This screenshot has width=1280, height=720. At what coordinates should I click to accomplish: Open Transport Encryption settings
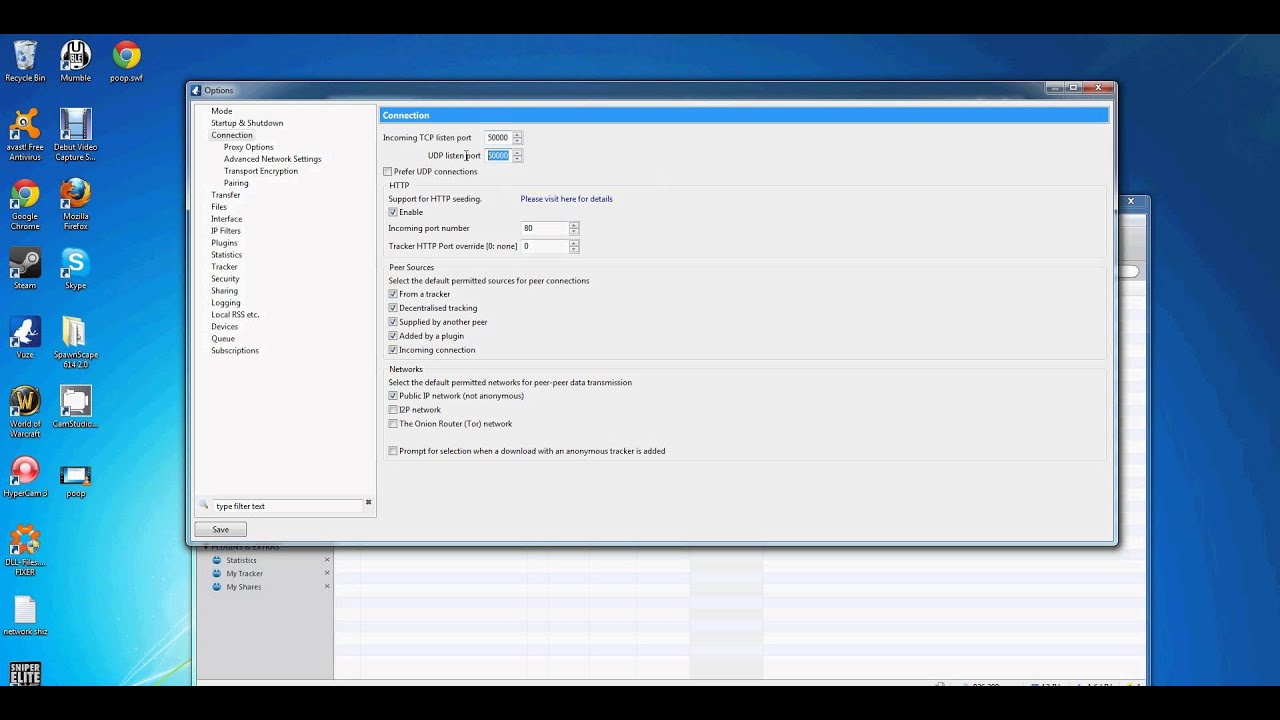260,171
